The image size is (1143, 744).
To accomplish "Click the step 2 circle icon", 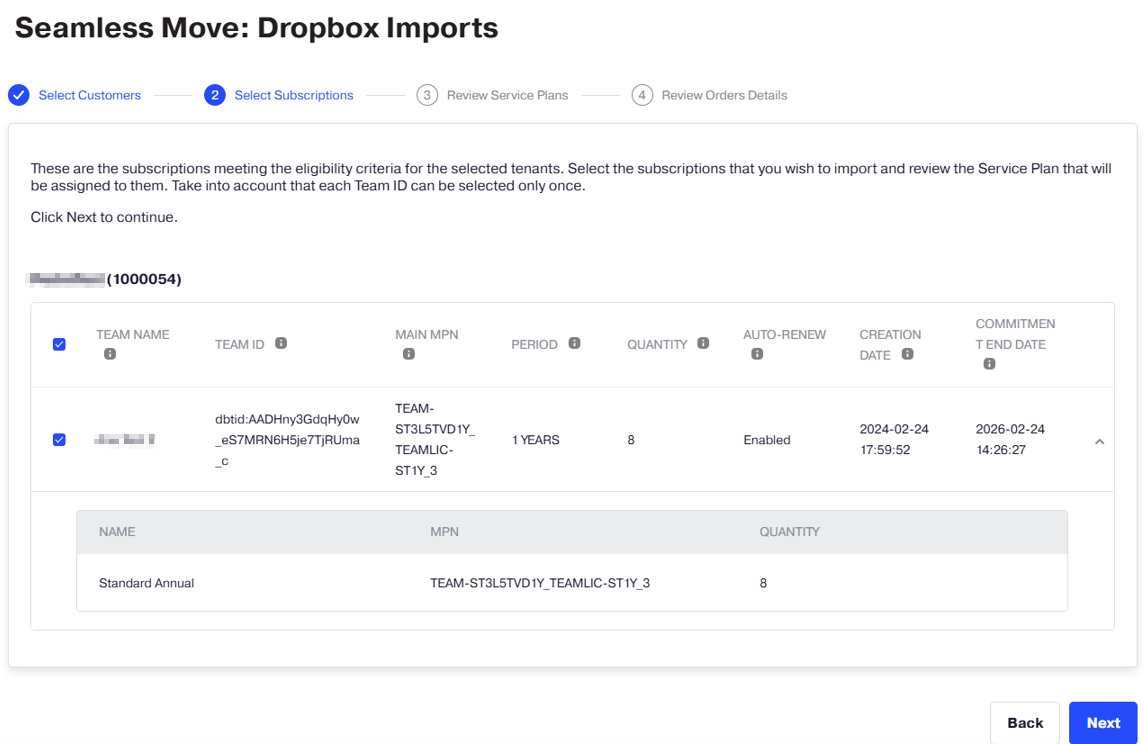I will (214, 95).
